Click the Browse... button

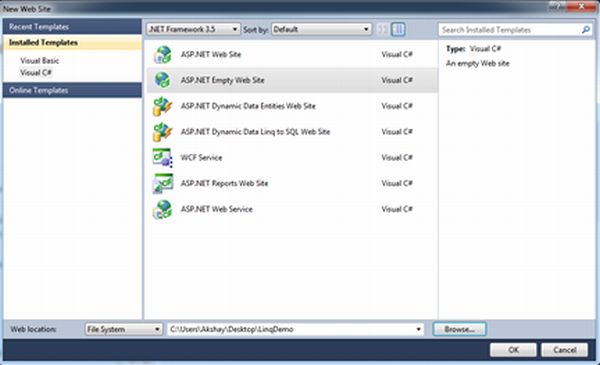459,329
